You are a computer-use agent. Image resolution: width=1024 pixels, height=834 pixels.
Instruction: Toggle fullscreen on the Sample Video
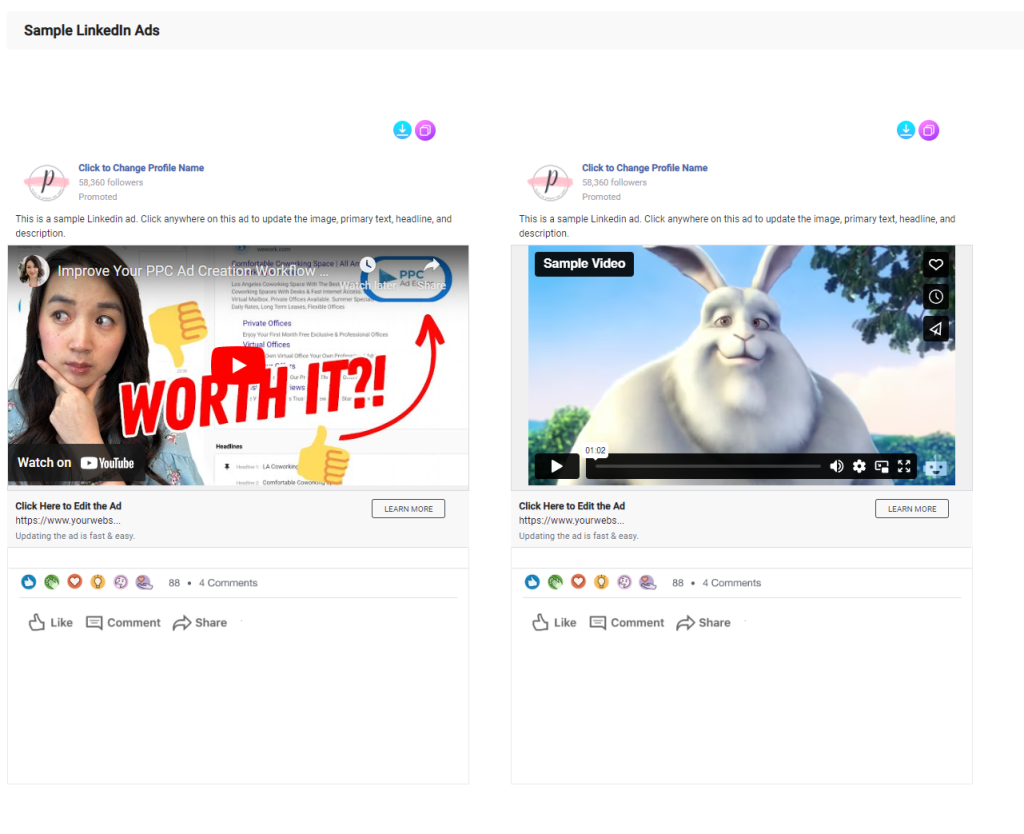904,466
